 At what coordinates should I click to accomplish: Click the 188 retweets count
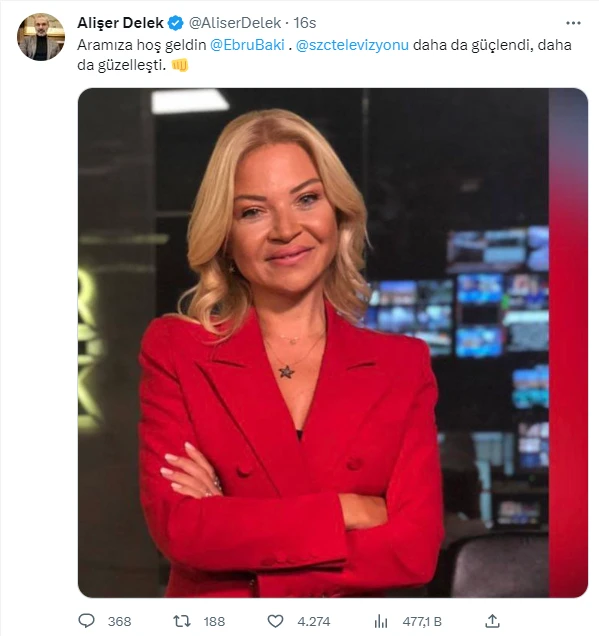coord(214,621)
